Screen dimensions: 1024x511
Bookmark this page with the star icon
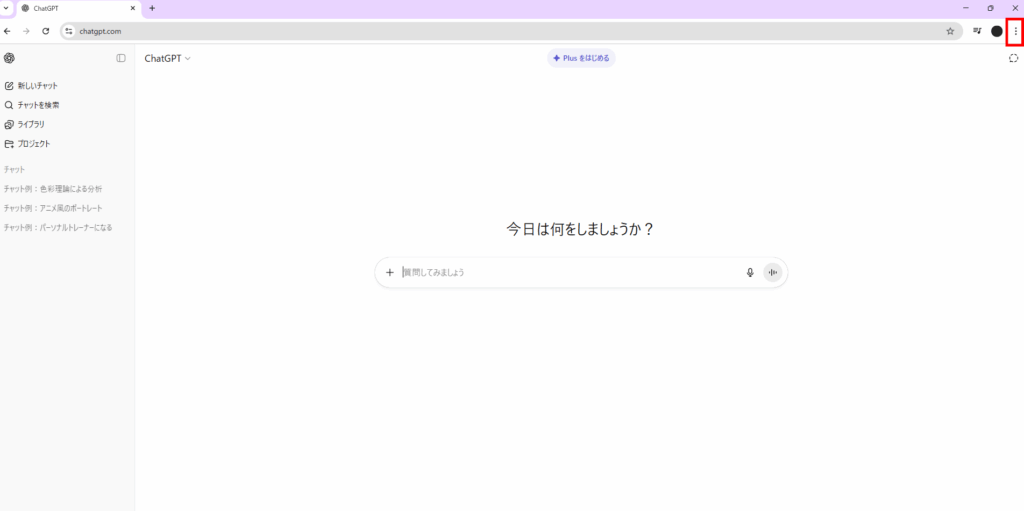click(950, 31)
